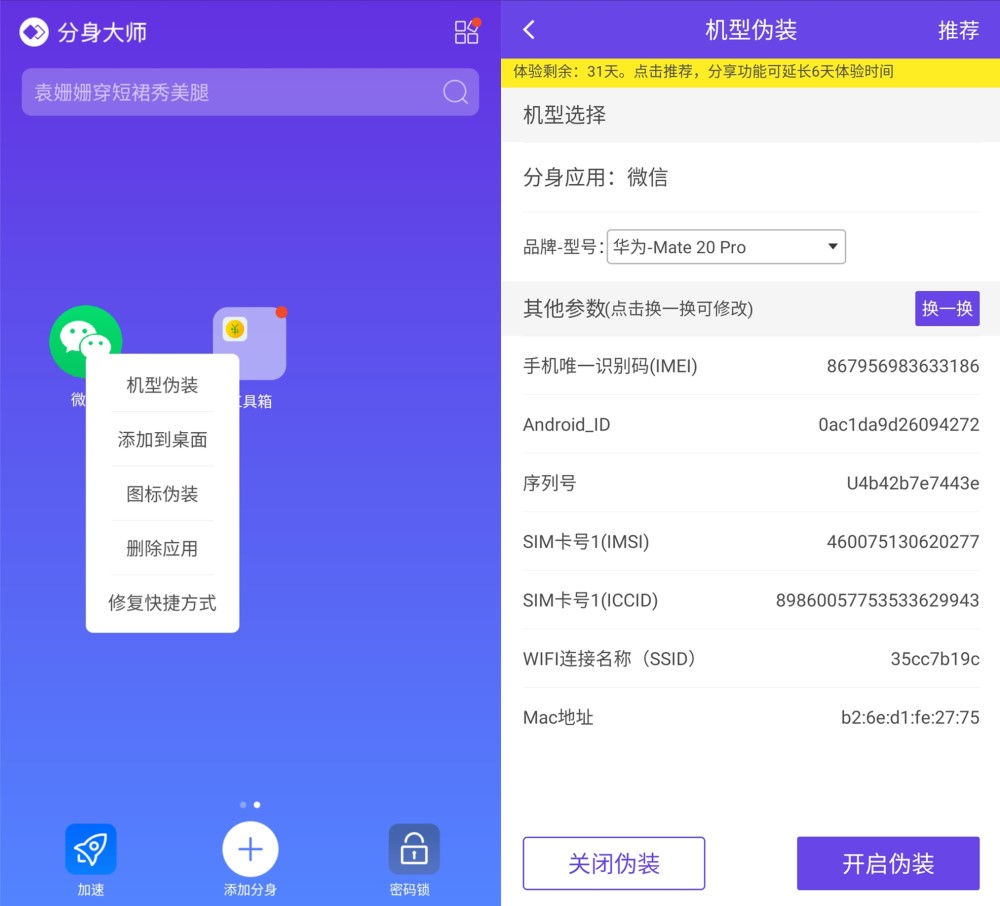
Task: Select the SSID value 35cc7b19c
Action: (x=934, y=659)
